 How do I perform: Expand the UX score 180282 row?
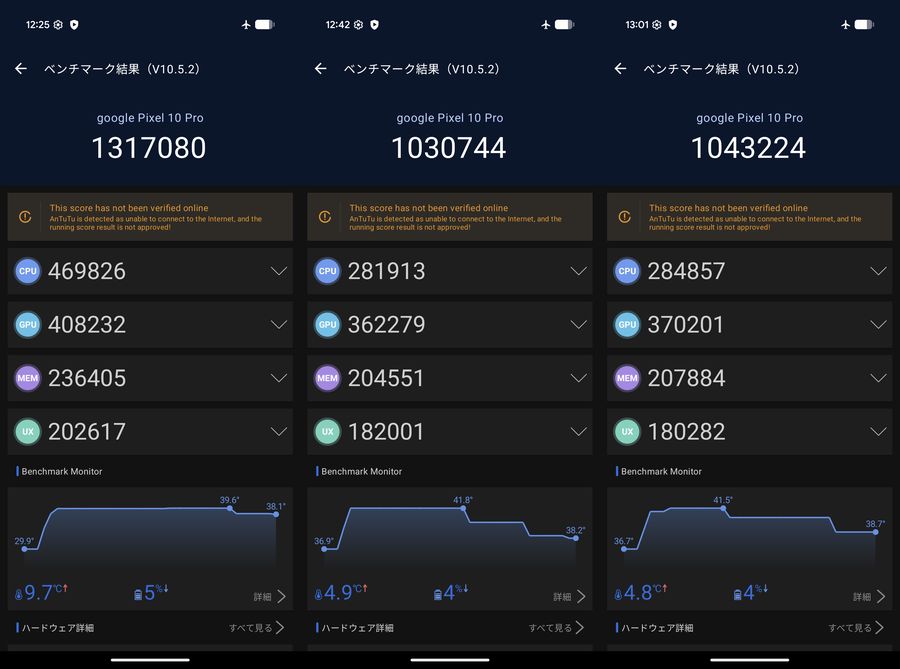click(878, 431)
